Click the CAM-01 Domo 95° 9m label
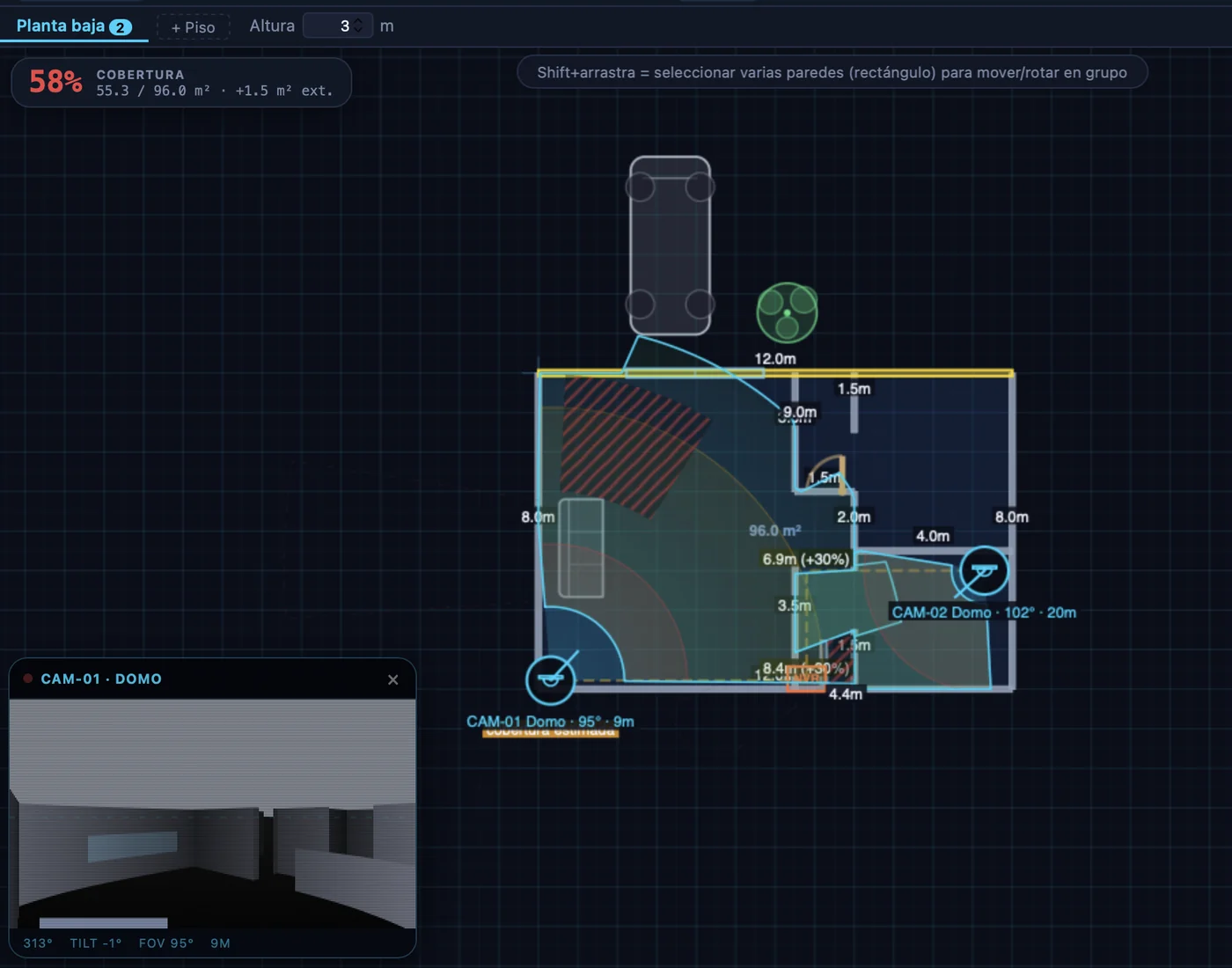 (x=550, y=722)
